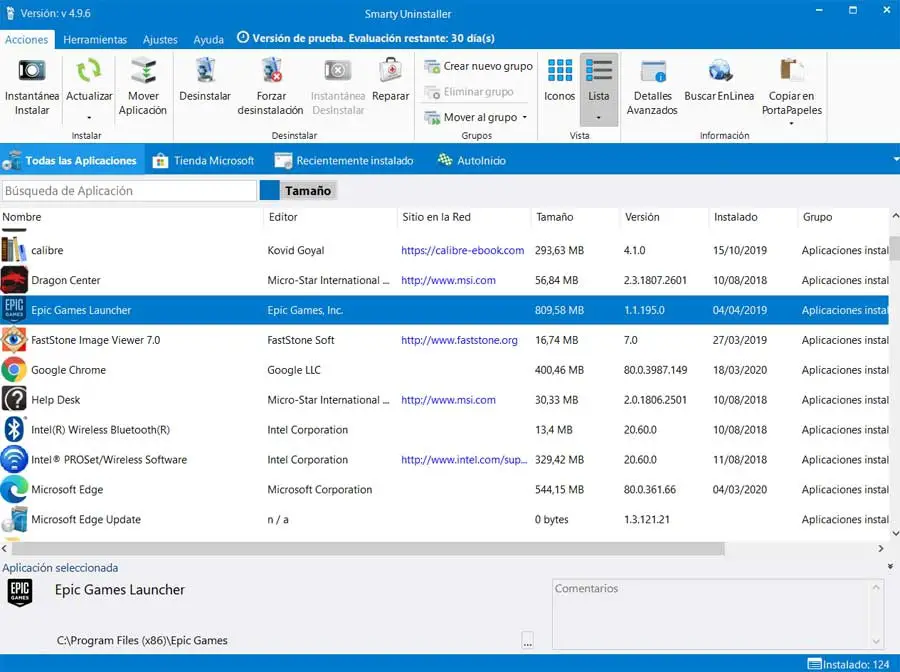Screen dimensions: 900x672
Task: Click the Epic Games logo in details panel
Action: point(20,592)
